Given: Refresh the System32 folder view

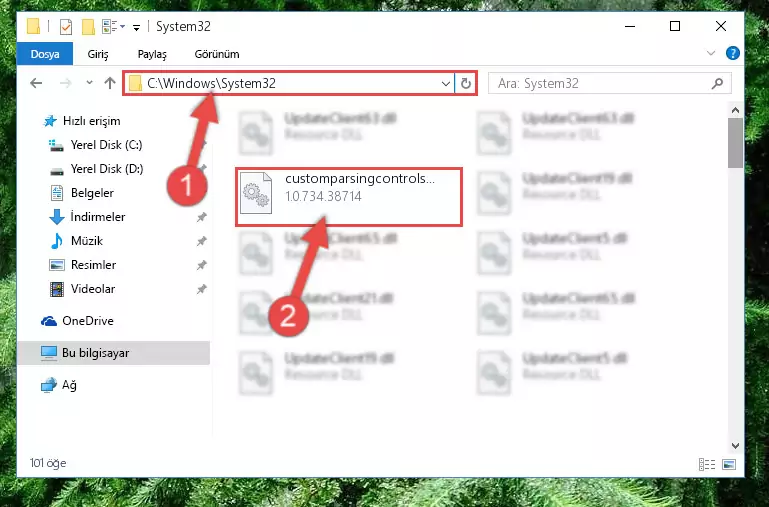Looking at the screenshot, I should 465,83.
